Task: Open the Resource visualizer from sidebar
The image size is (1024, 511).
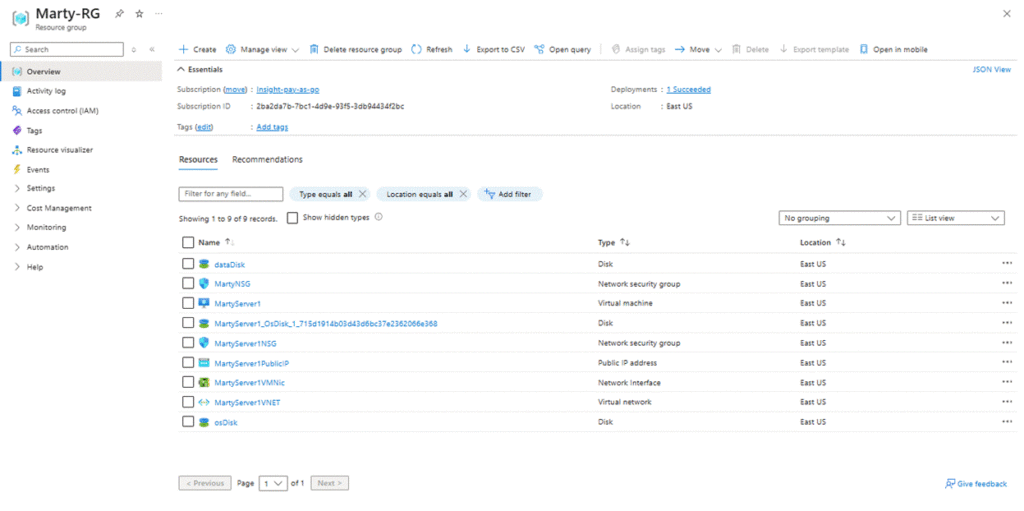Action: click(59, 150)
